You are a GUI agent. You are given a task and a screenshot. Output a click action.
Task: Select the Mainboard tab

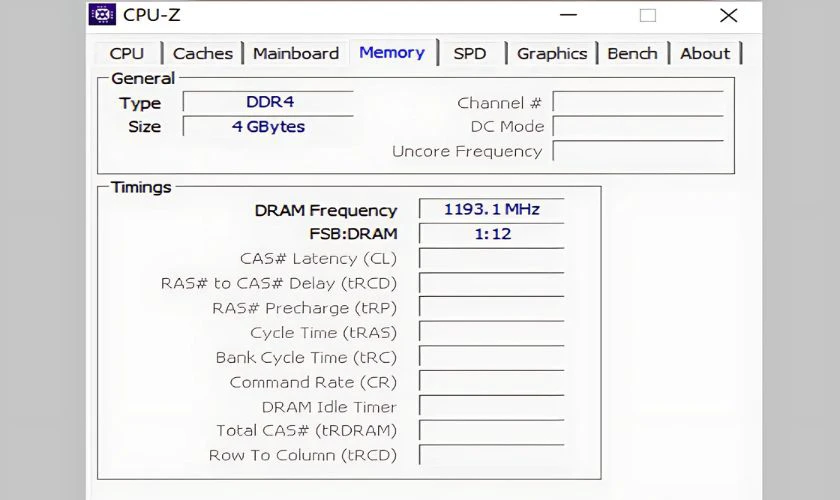tap(296, 54)
